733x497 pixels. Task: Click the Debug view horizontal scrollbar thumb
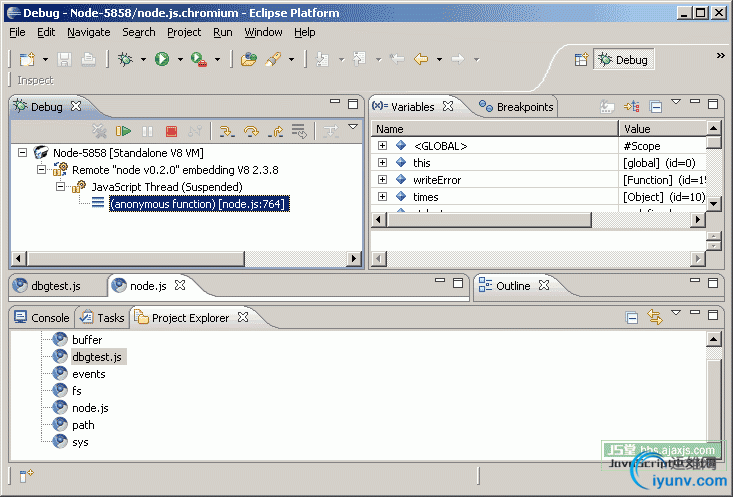click(x=136, y=258)
